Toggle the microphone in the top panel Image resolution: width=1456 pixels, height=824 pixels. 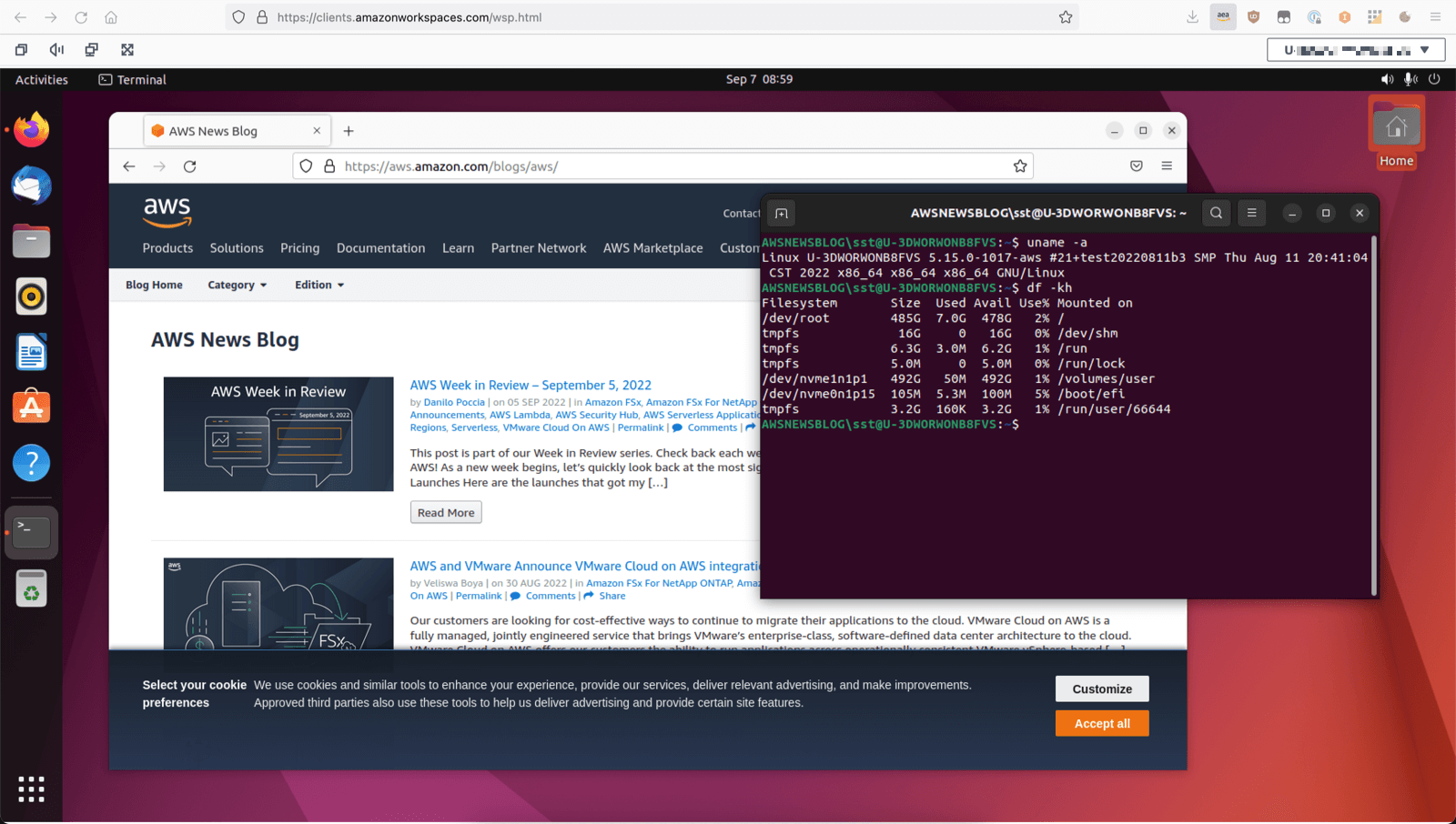1410,79
